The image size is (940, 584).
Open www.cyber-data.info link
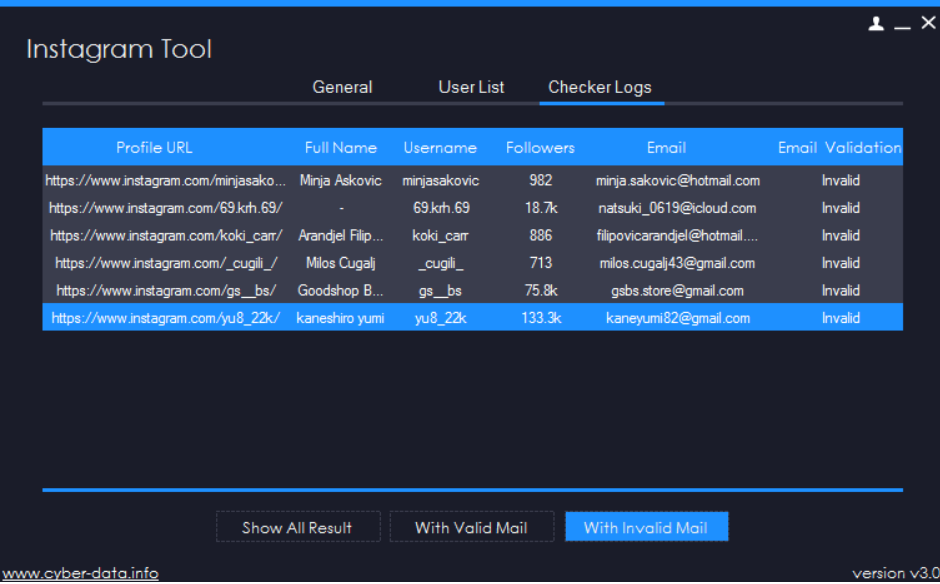pos(80,573)
